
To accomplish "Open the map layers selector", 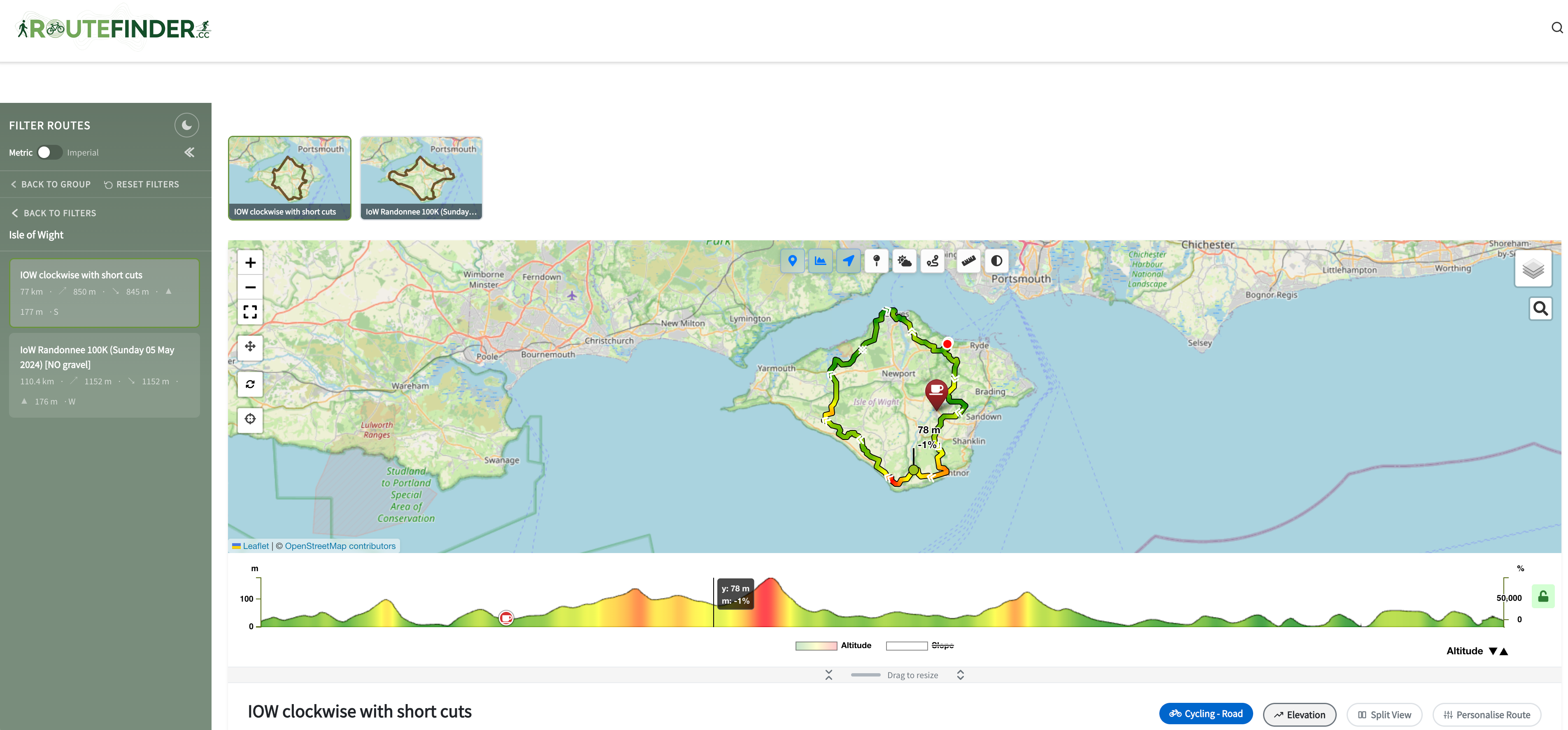I will pyautogui.click(x=1533, y=268).
